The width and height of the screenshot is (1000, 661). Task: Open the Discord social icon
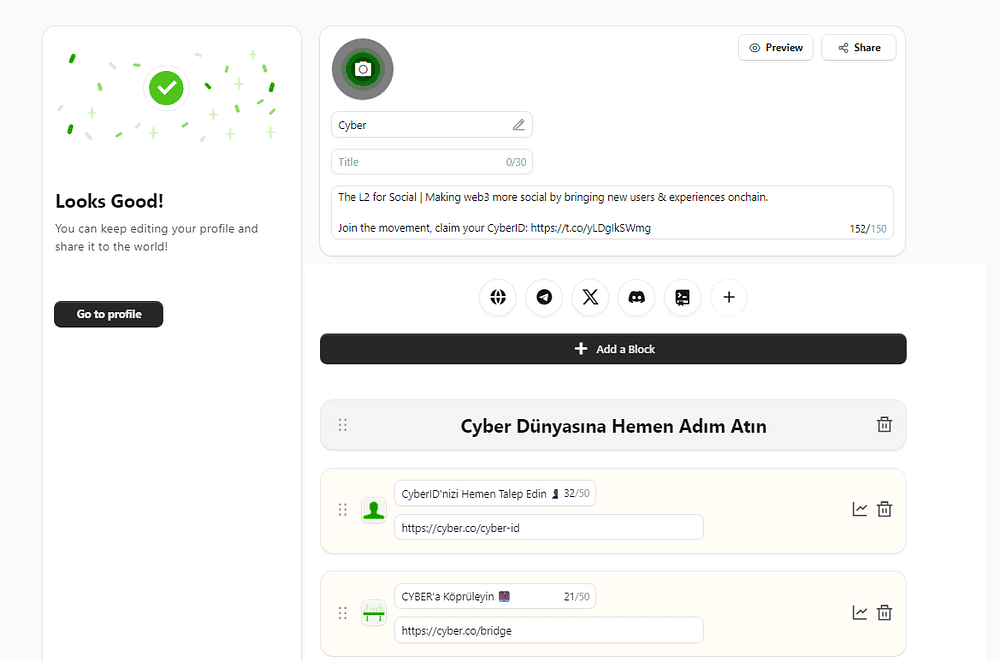point(636,297)
